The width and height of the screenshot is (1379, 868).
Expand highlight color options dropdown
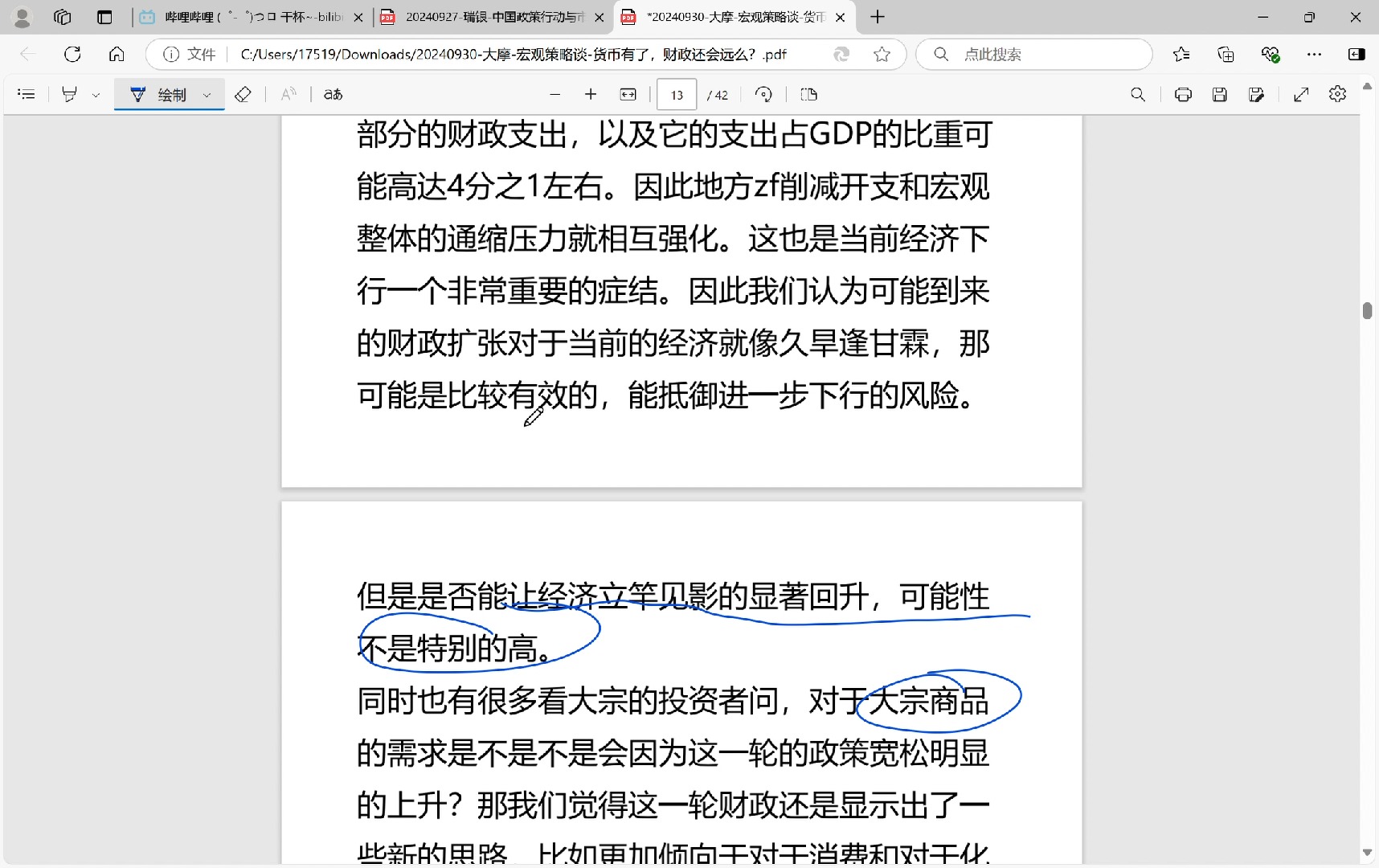click(96, 95)
